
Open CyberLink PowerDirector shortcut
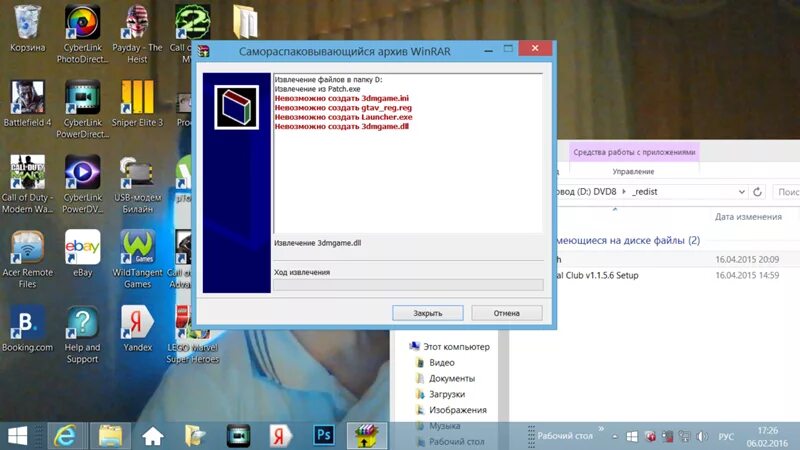pos(82,109)
